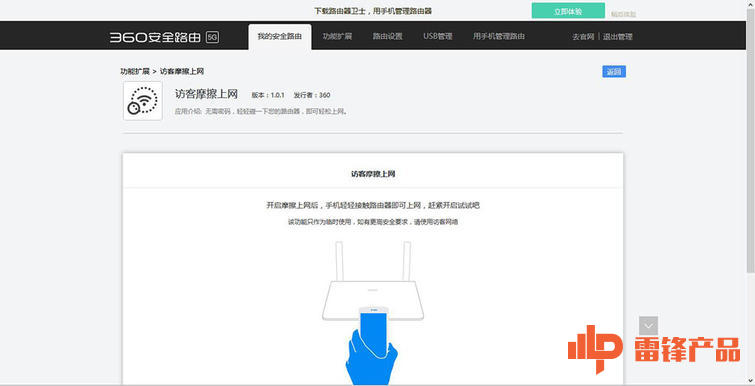This screenshot has width=755, height=386.
Task: Click the large 访客摩擦上网 app title
Action: click(x=206, y=94)
